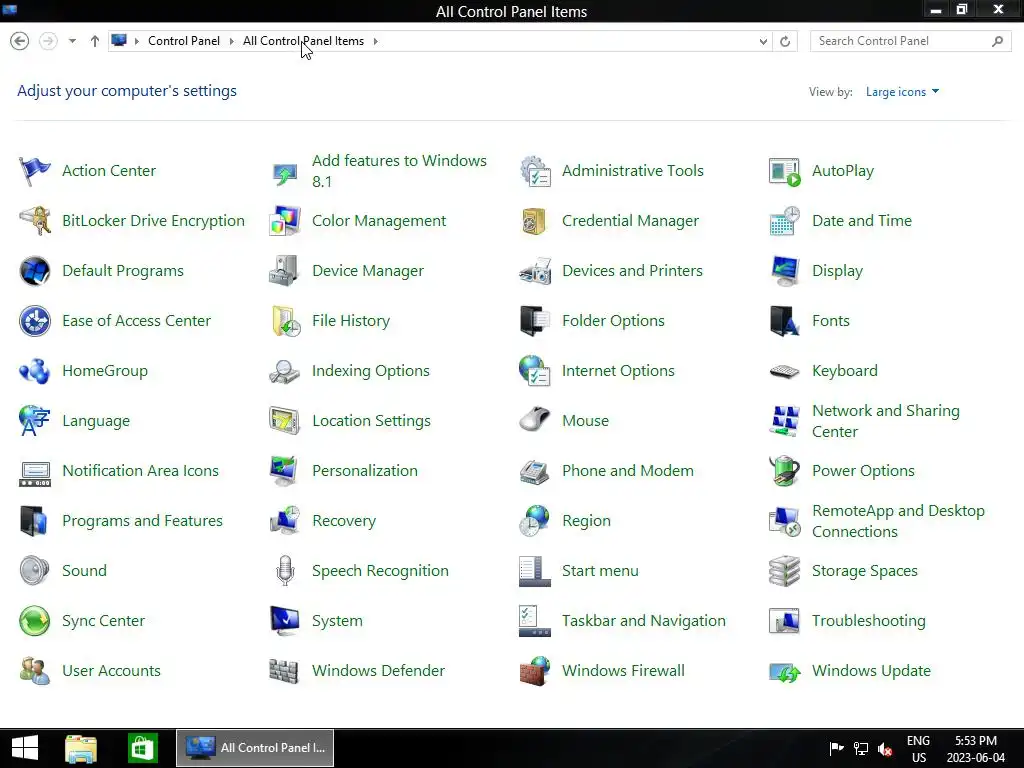Click the Administrative Tools gear icon
1024x768 pixels.
click(535, 171)
